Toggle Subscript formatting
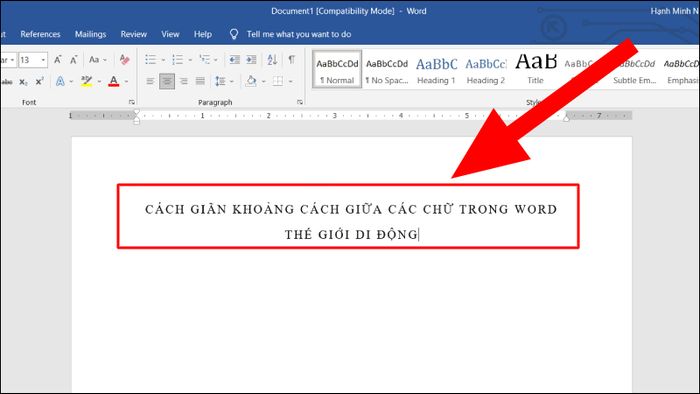Viewport: 700px width, 394px height. point(23,82)
